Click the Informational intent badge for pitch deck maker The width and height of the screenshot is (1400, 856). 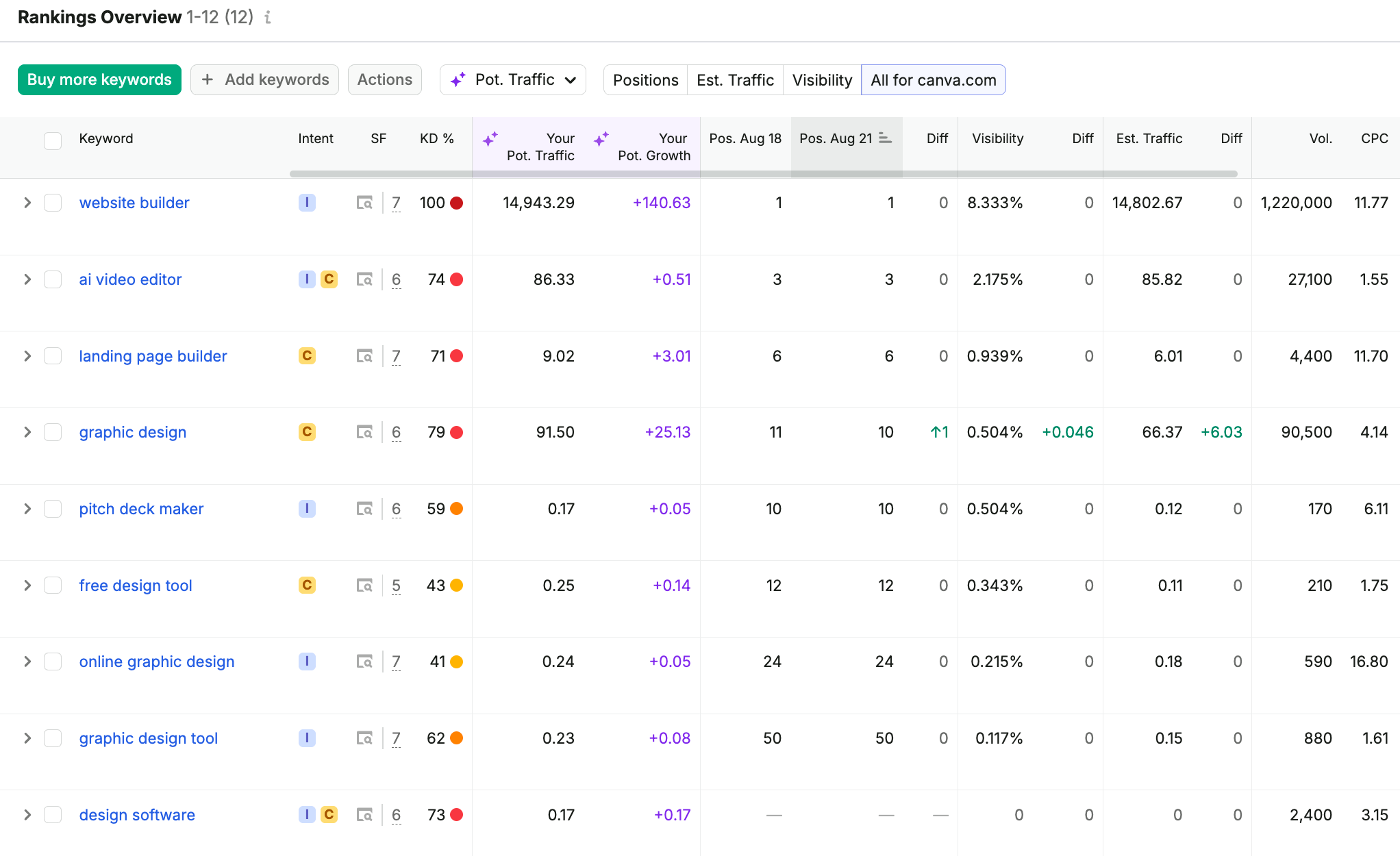(x=307, y=509)
